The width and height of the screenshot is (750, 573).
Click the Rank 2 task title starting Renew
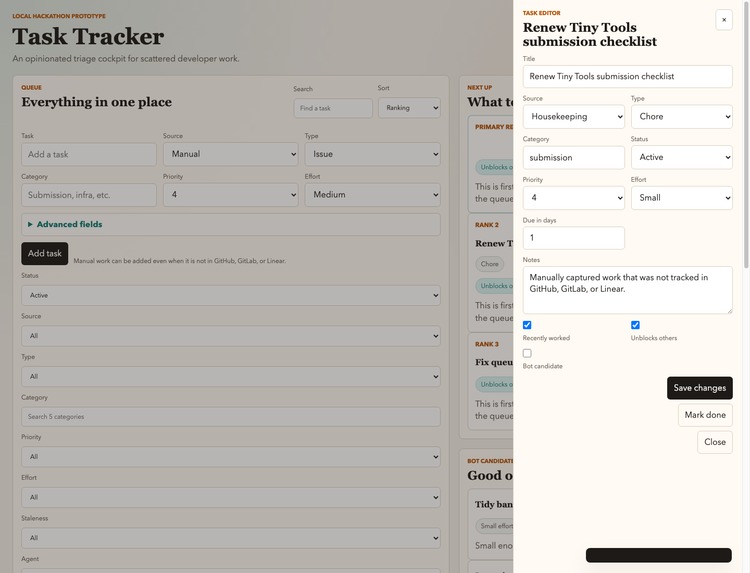[x=494, y=243]
